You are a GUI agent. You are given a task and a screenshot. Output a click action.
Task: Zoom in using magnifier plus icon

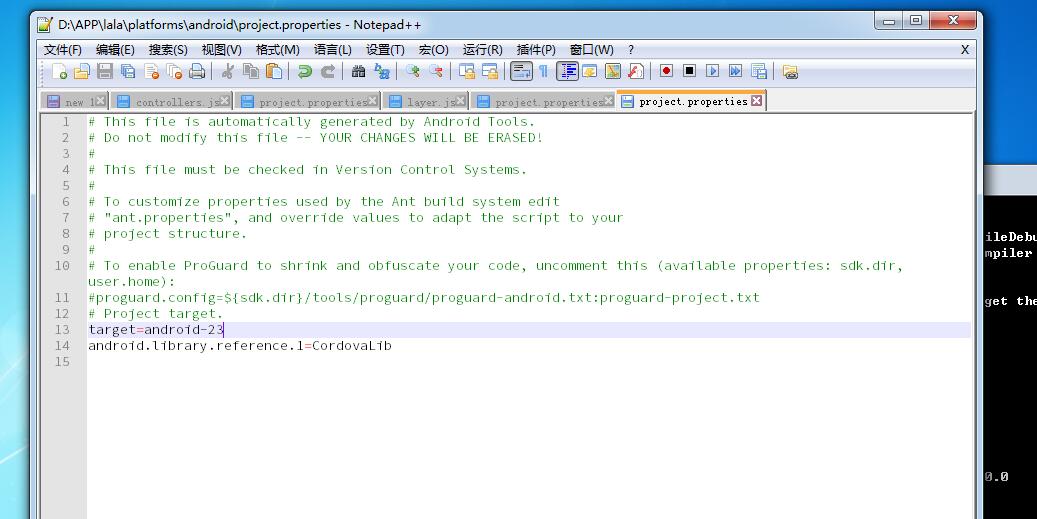[x=413, y=71]
